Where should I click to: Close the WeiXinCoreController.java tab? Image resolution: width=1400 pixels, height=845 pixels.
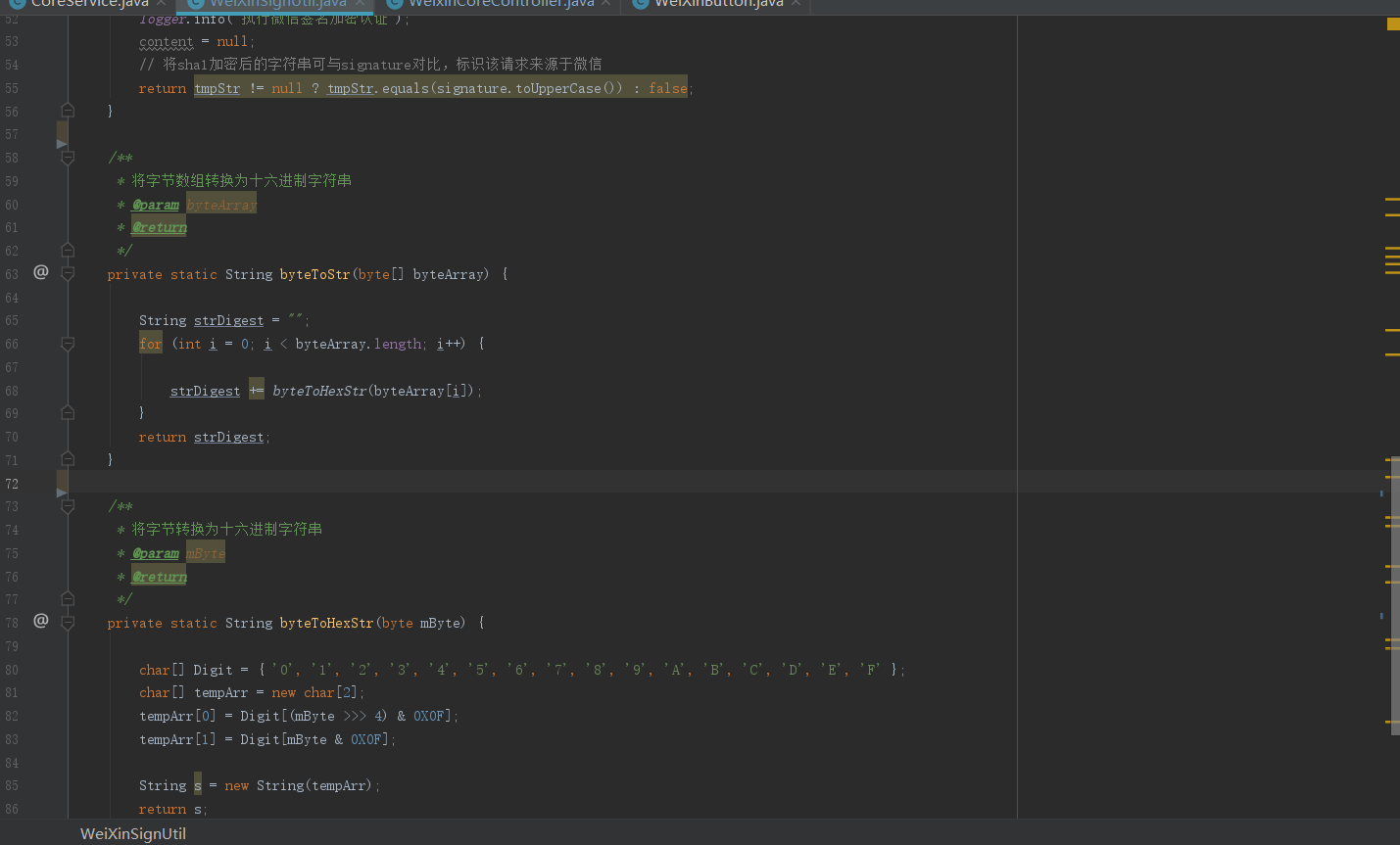(605, 4)
